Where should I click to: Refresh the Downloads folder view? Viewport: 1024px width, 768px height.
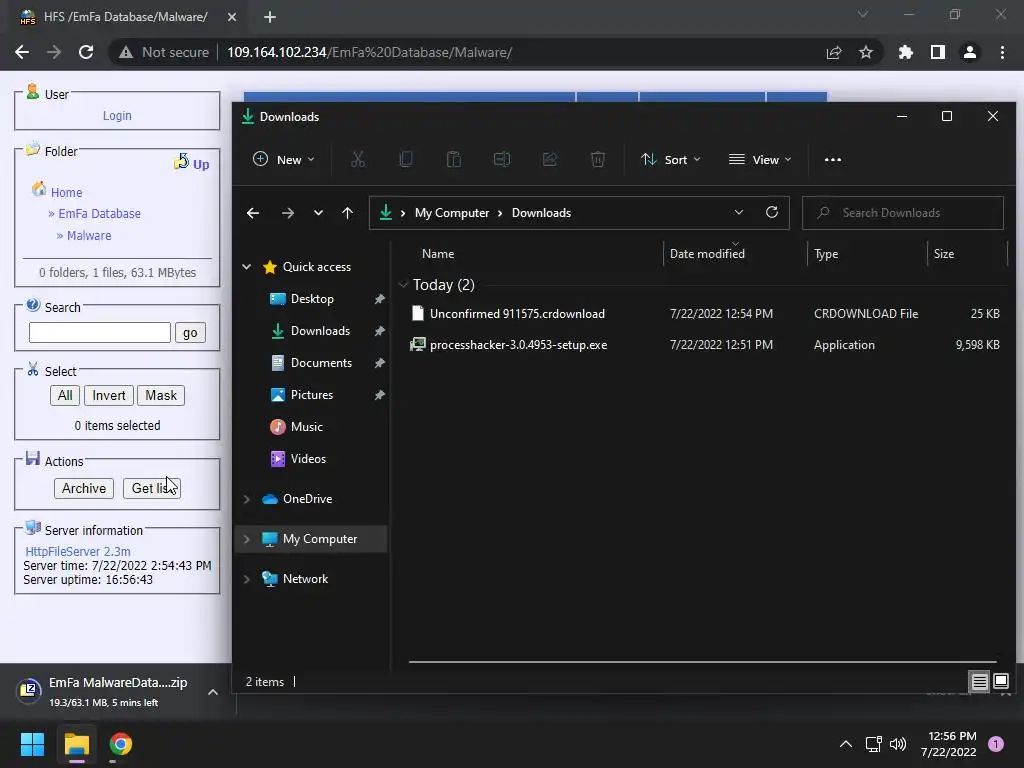tap(772, 213)
